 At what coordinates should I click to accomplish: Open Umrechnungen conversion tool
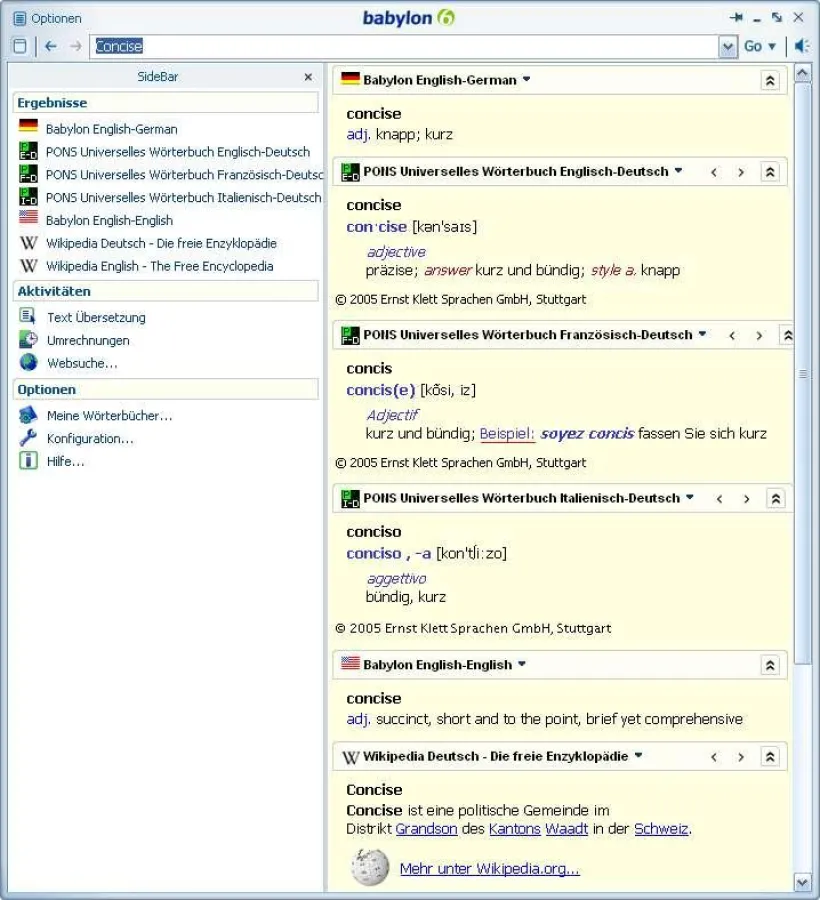click(x=87, y=340)
